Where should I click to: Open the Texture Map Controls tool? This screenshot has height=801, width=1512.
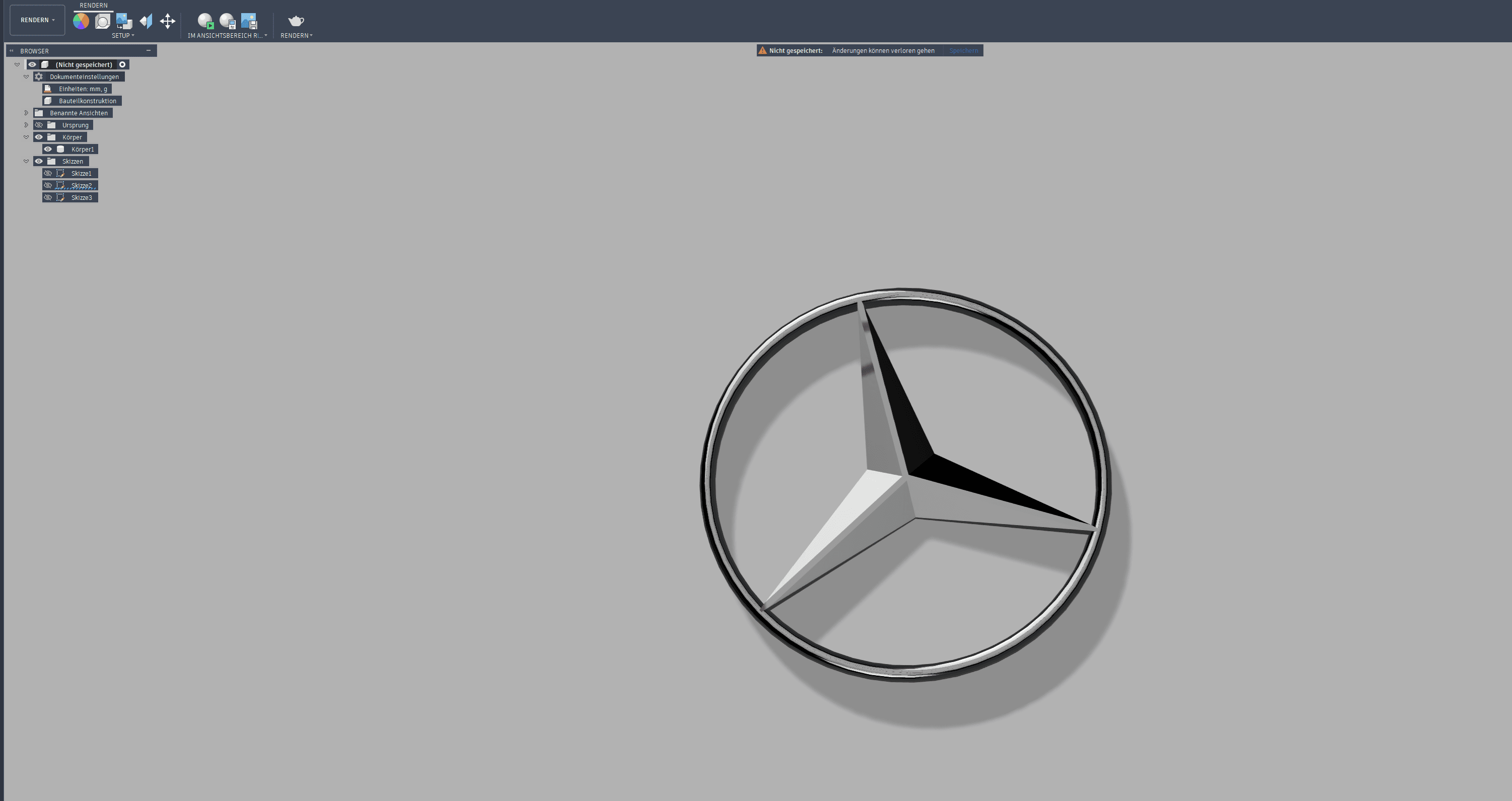click(x=146, y=21)
